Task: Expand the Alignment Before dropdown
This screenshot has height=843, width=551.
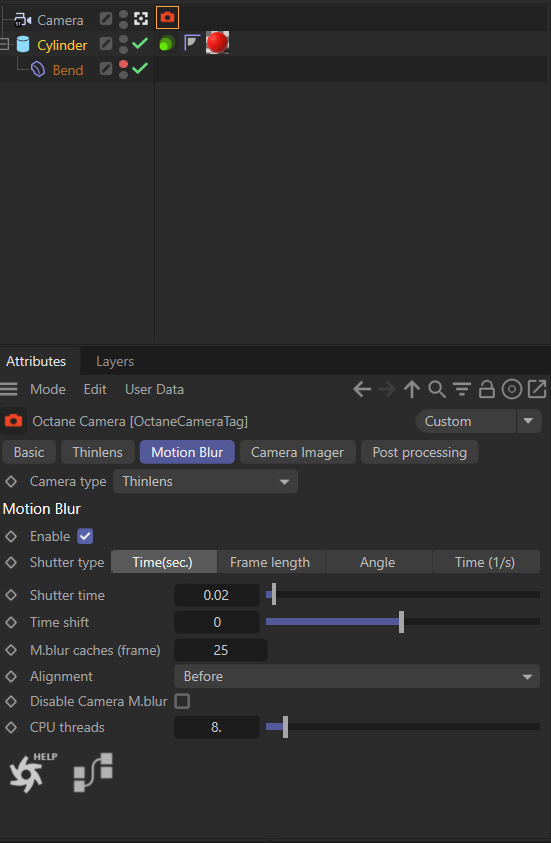Action: tap(357, 676)
